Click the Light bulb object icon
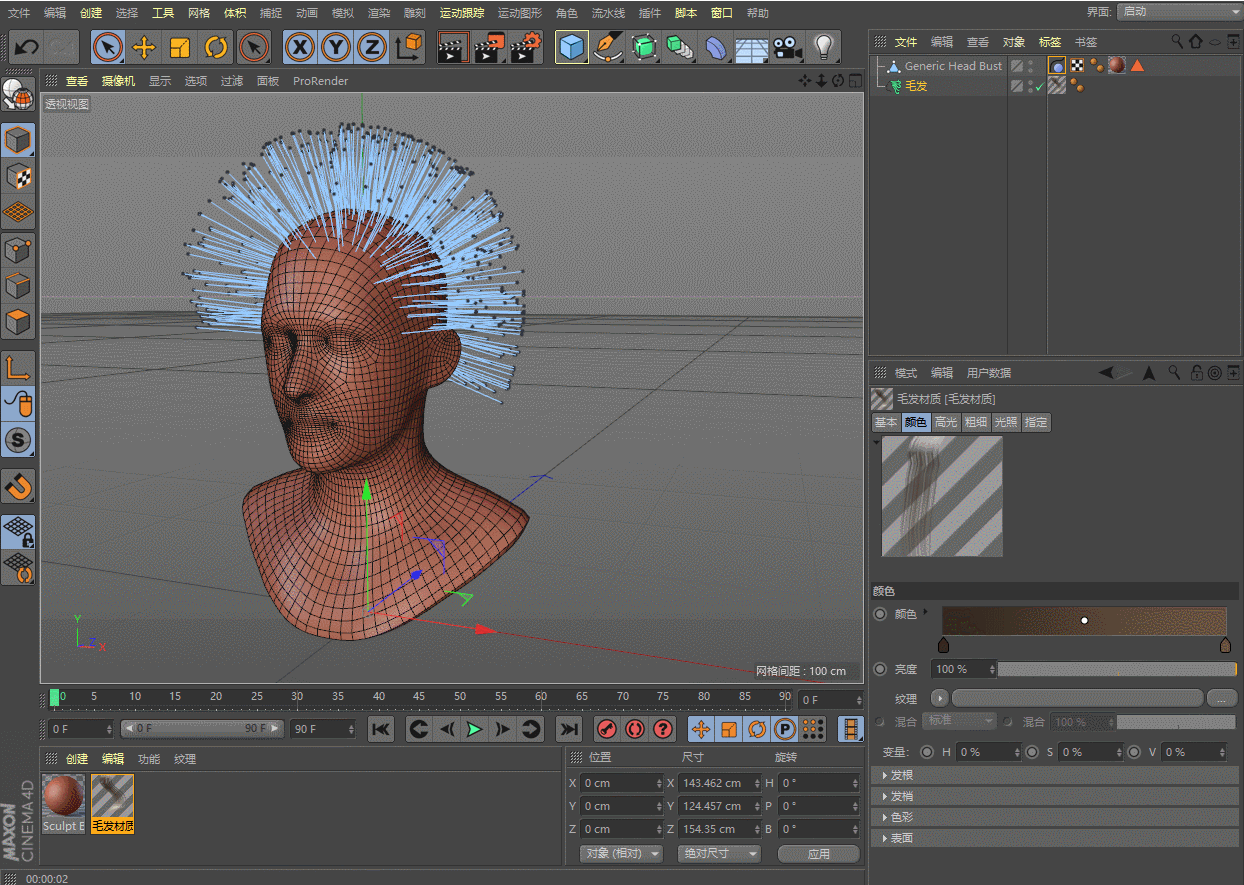1244x885 pixels. [x=824, y=47]
